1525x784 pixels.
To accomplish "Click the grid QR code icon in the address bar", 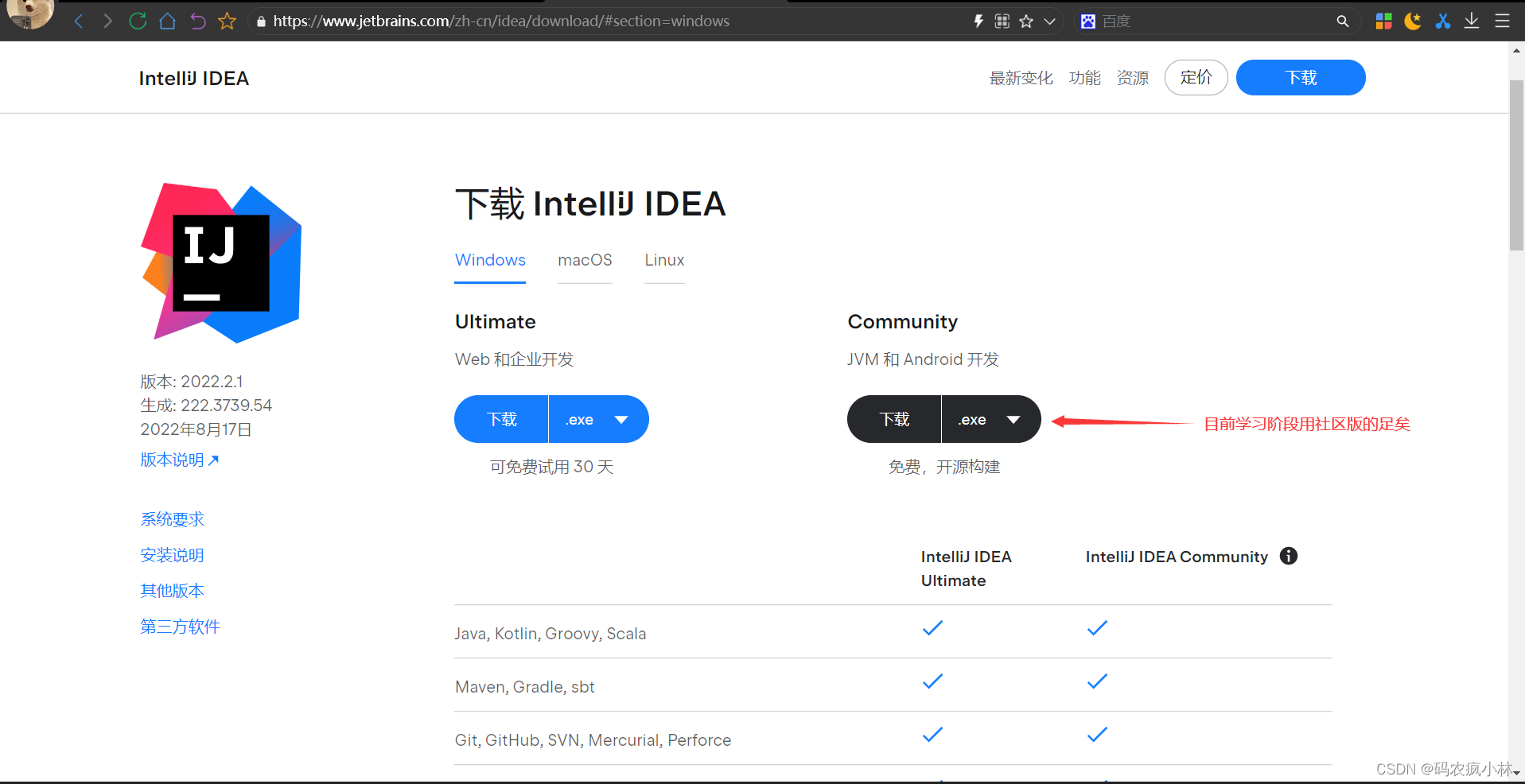I will (1002, 21).
